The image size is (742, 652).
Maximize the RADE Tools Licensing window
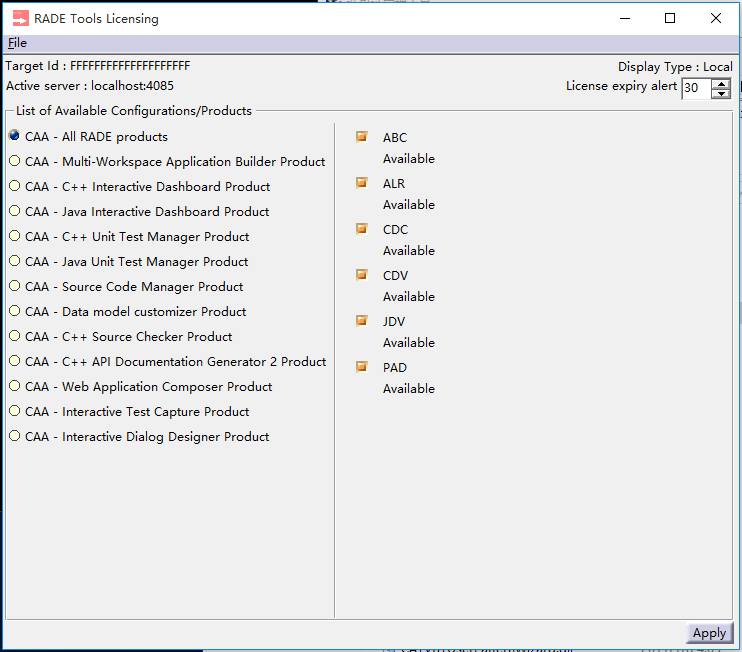(x=670, y=18)
